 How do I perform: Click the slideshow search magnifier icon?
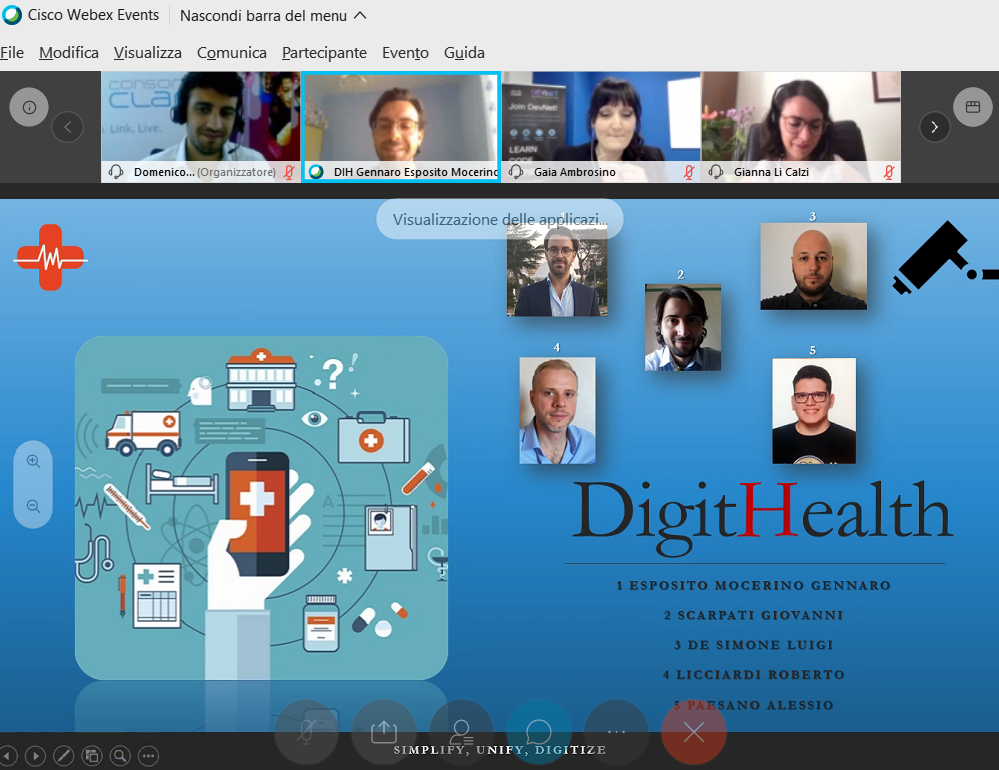point(120,756)
